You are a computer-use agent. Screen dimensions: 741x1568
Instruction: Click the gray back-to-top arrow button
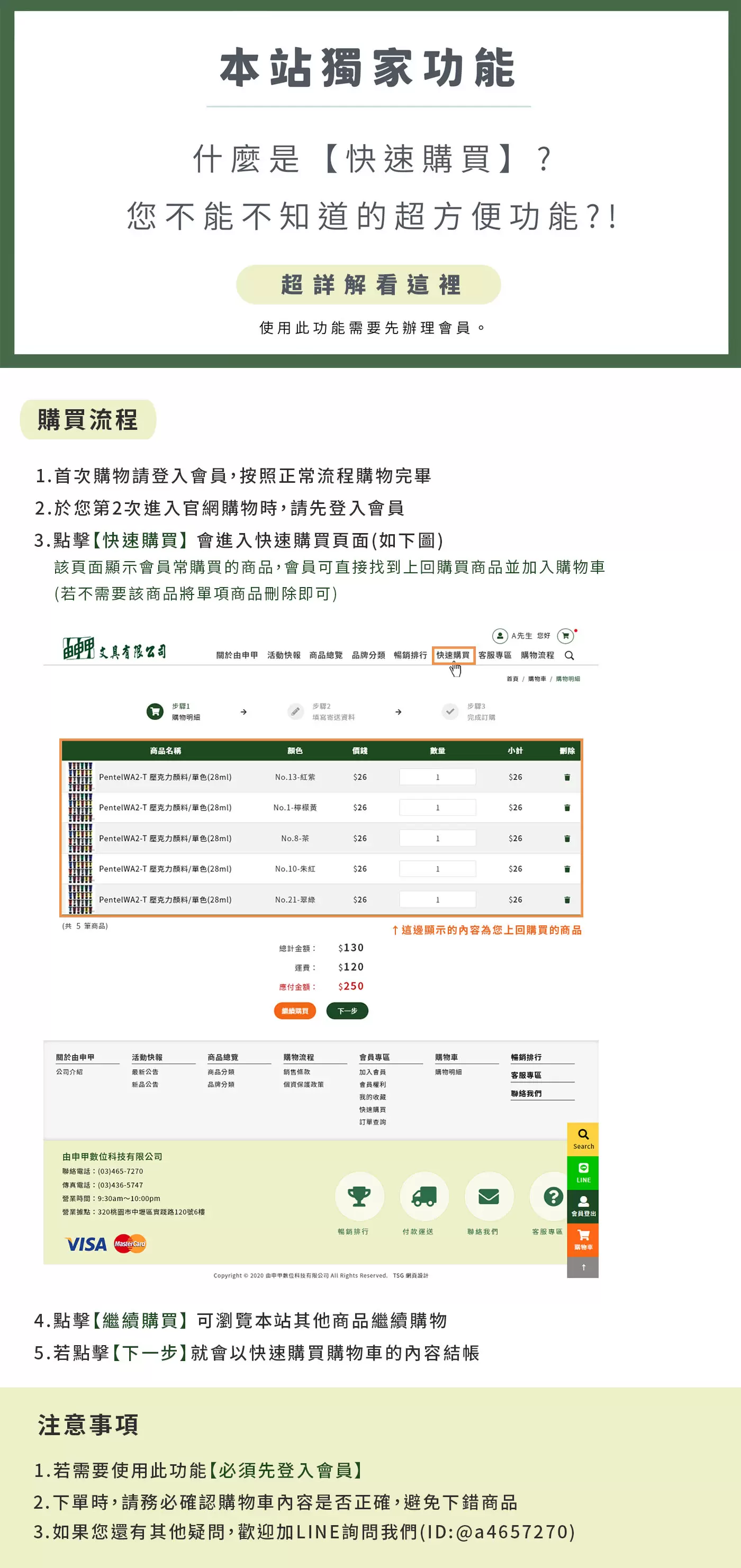[x=583, y=1267]
